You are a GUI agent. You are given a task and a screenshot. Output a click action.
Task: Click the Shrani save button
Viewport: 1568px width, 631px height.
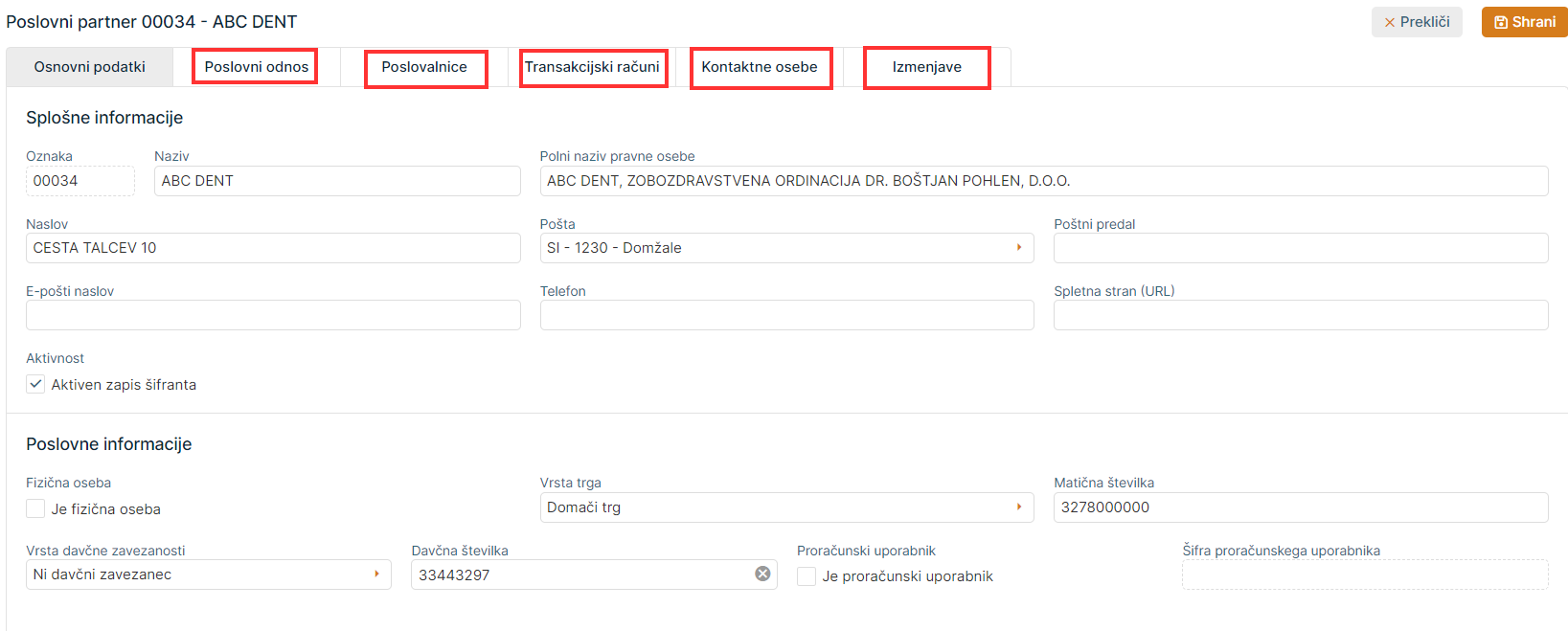point(1524,22)
